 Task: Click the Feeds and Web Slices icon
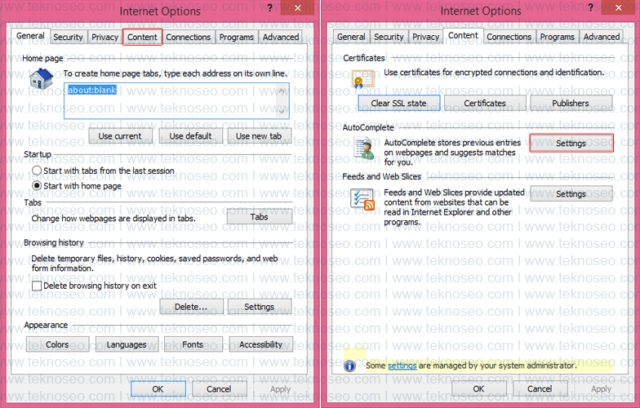coord(362,200)
